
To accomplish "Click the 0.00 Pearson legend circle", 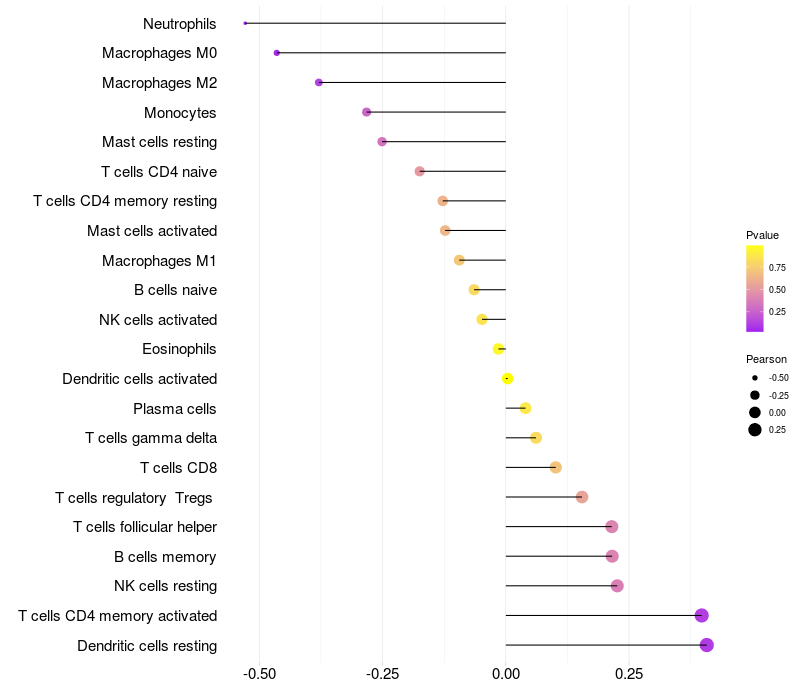I will (x=755, y=413).
